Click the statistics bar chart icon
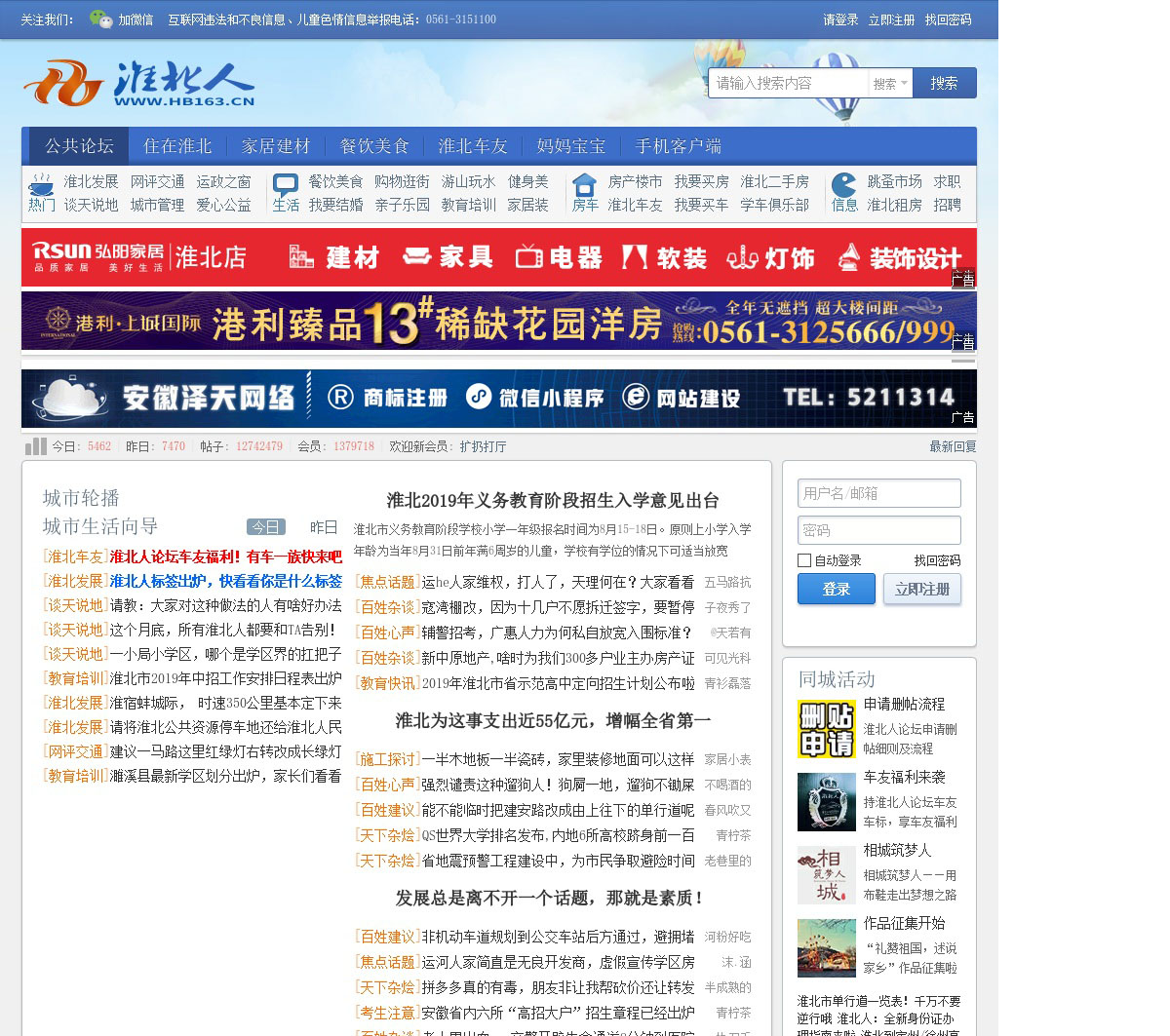 (x=36, y=446)
